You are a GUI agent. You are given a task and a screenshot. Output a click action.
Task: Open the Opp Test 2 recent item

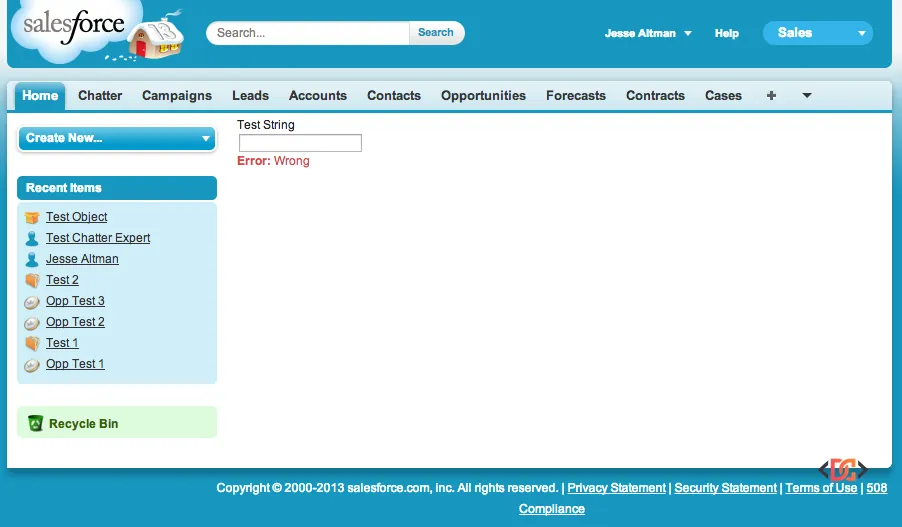coord(75,322)
